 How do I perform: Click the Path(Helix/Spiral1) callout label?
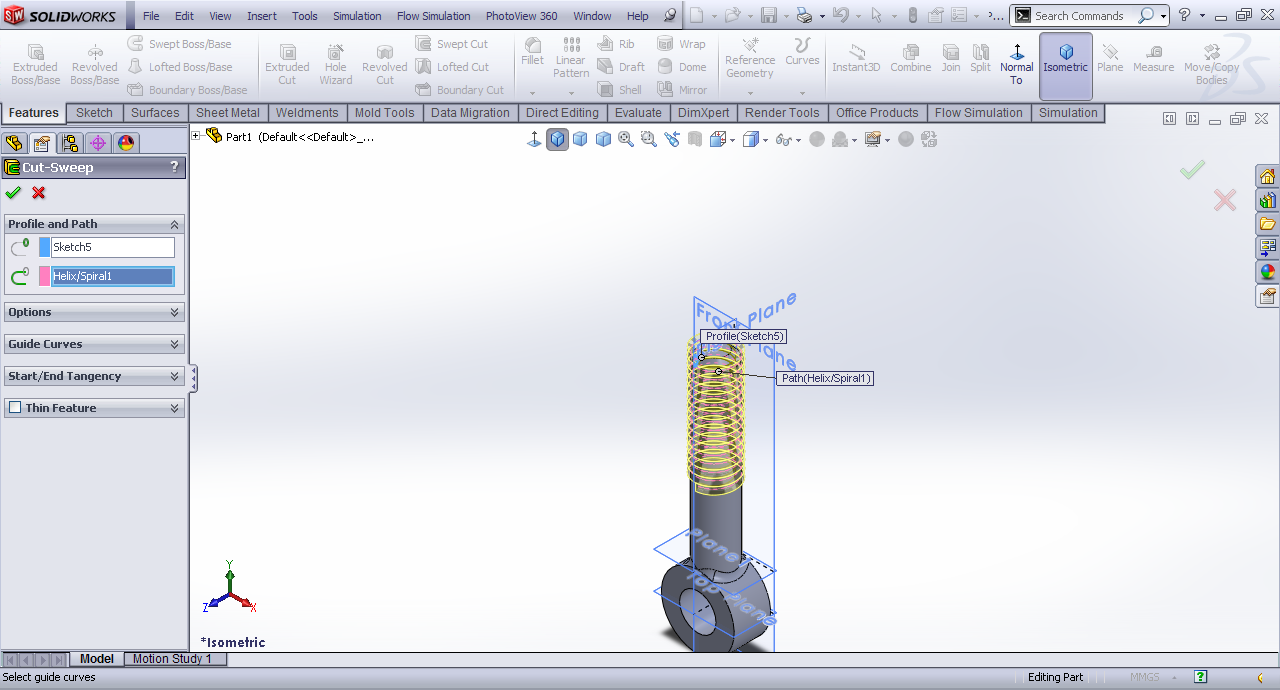pyautogui.click(x=825, y=378)
